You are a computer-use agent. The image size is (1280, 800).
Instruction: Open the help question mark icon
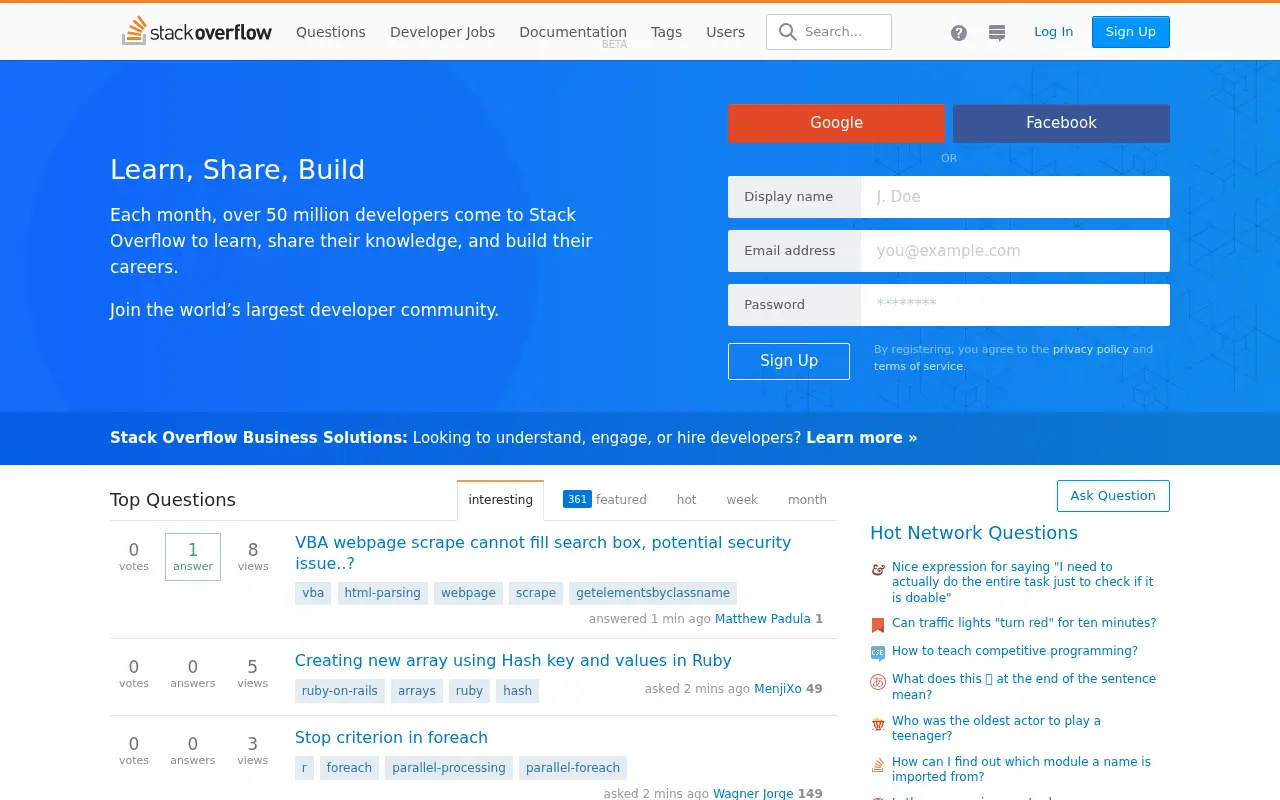[x=959, y=32]
